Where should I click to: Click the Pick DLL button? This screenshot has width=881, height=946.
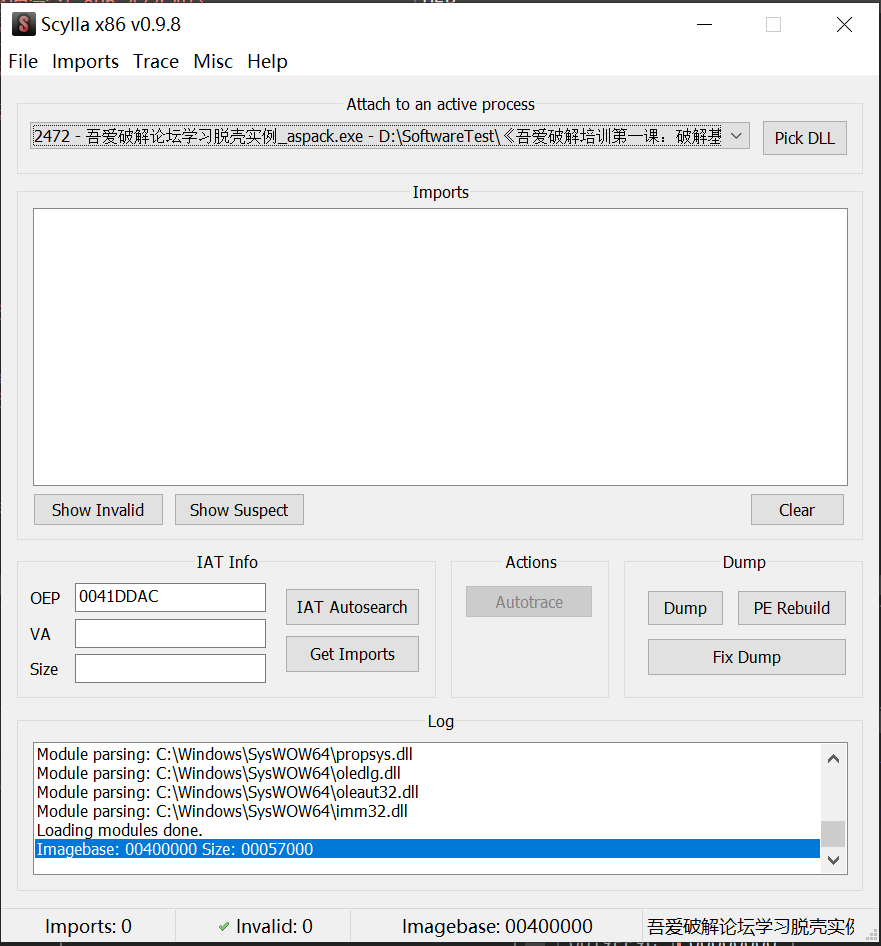pos(804,138)
